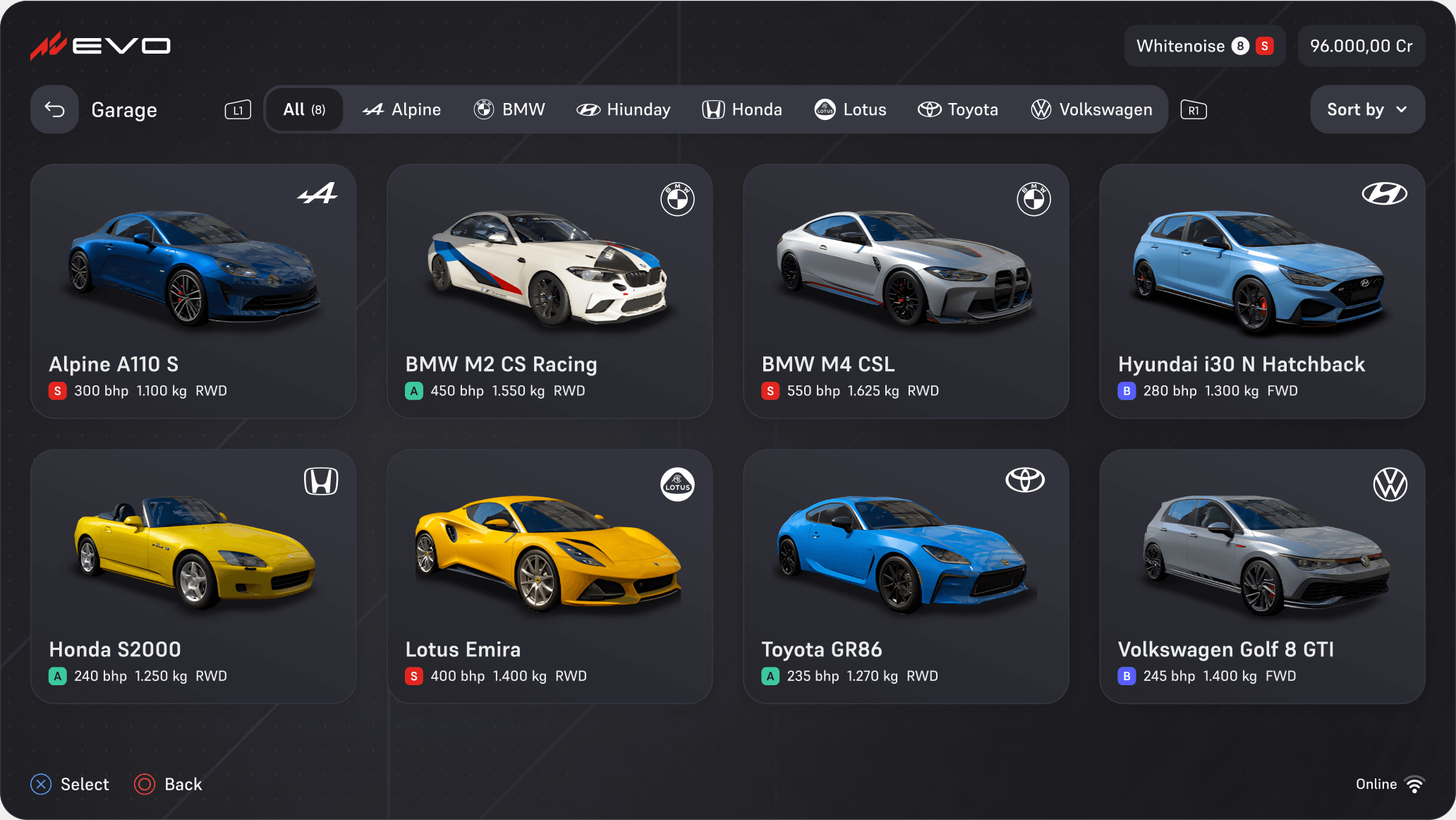The height and width of the screenshot is (820, 1456).
Task: Click the L1 shoulder button icon
Action: point(238,110)
